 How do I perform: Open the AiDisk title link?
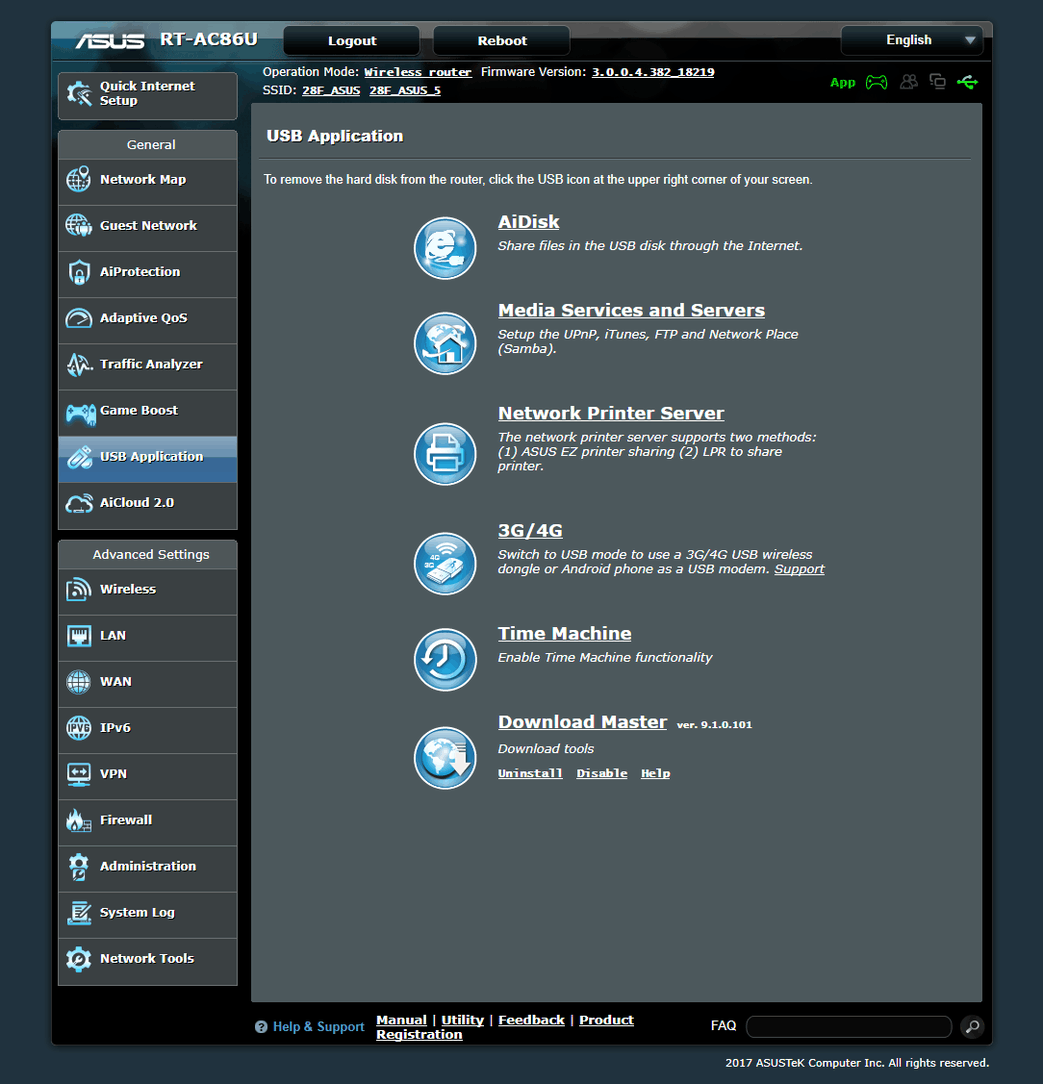[x=529, y=222]
